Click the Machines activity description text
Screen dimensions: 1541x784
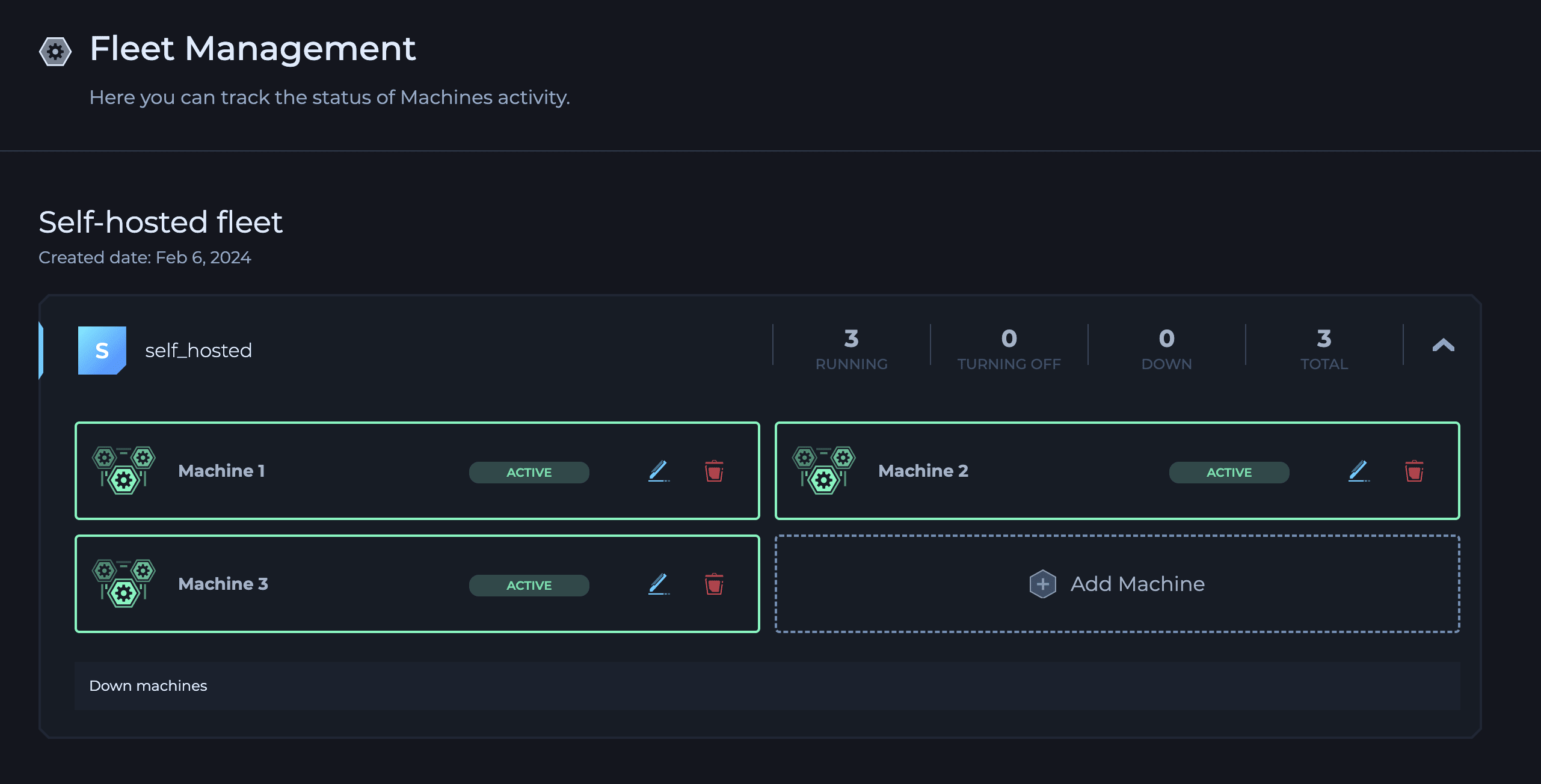pos(330,97)
